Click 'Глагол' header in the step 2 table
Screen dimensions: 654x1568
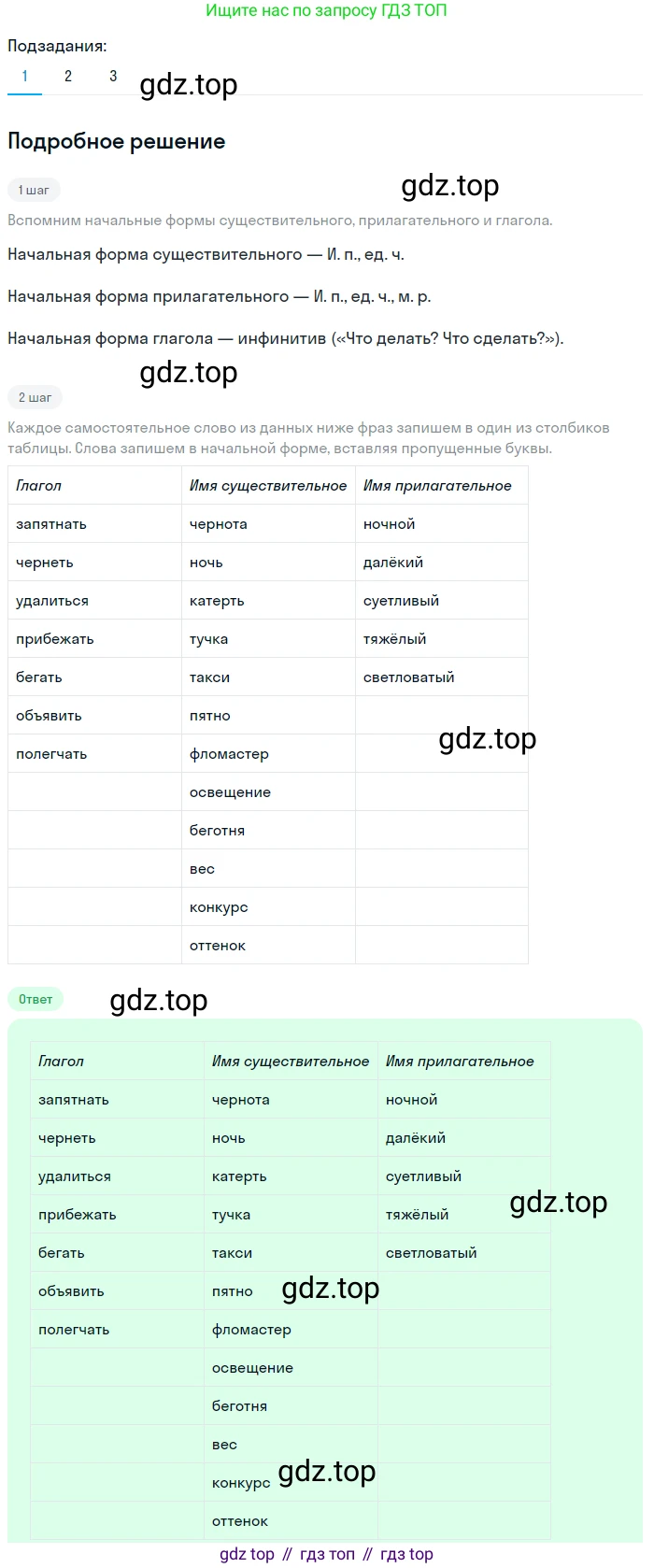click(39, 486)
